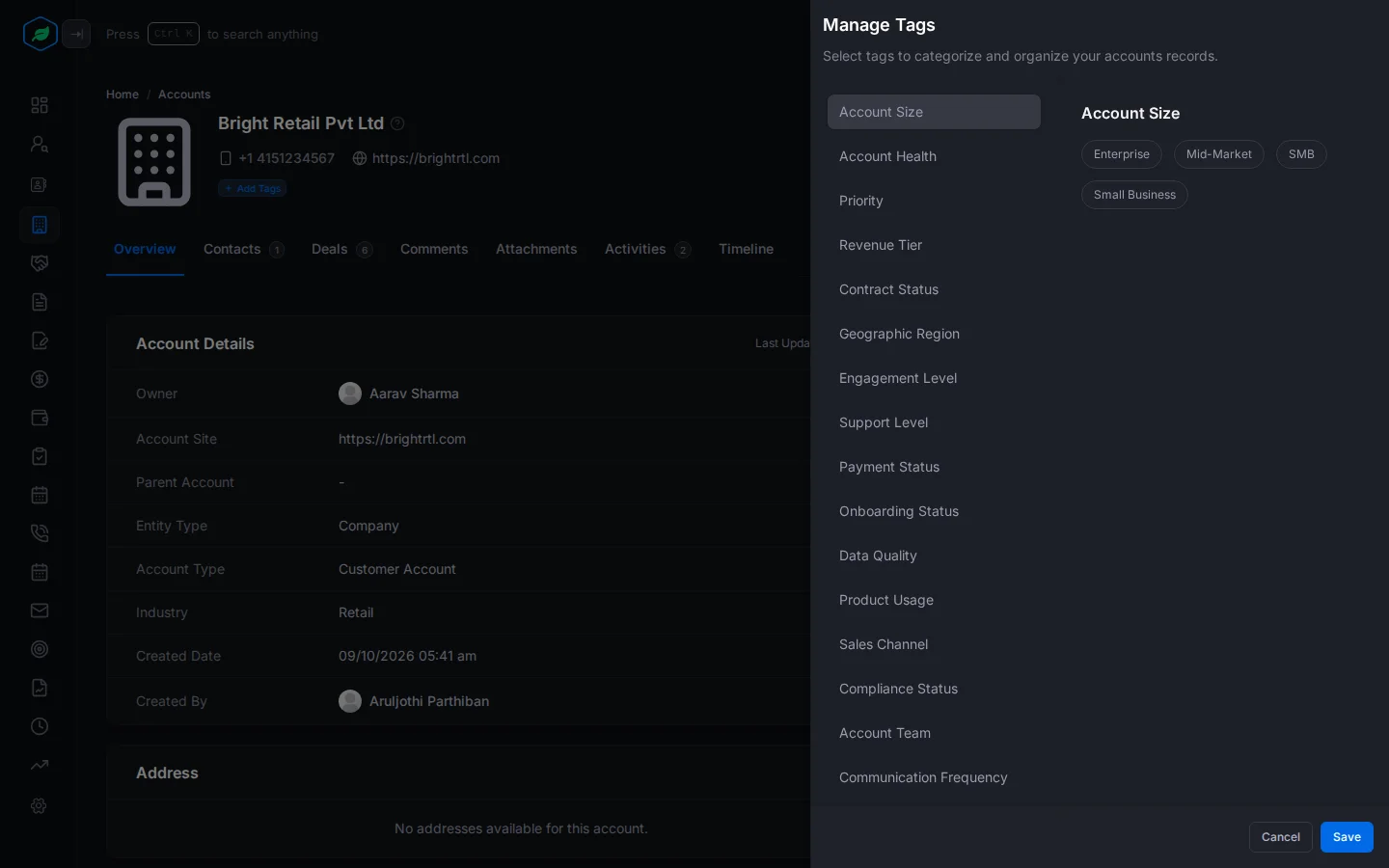Go to the Home breadcrumb
The height and width of the screenshot is (868, 1389).
[123, 95]
